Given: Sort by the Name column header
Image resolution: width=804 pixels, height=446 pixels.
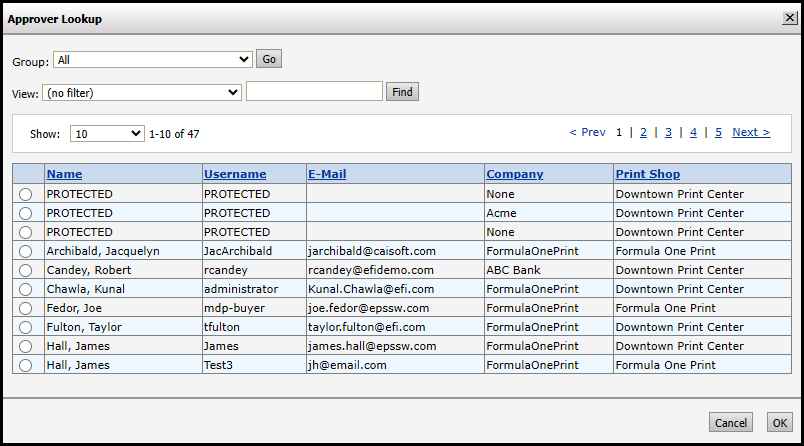Looking at the screenshot, I should pyautogui.click(x=64, y=174).
